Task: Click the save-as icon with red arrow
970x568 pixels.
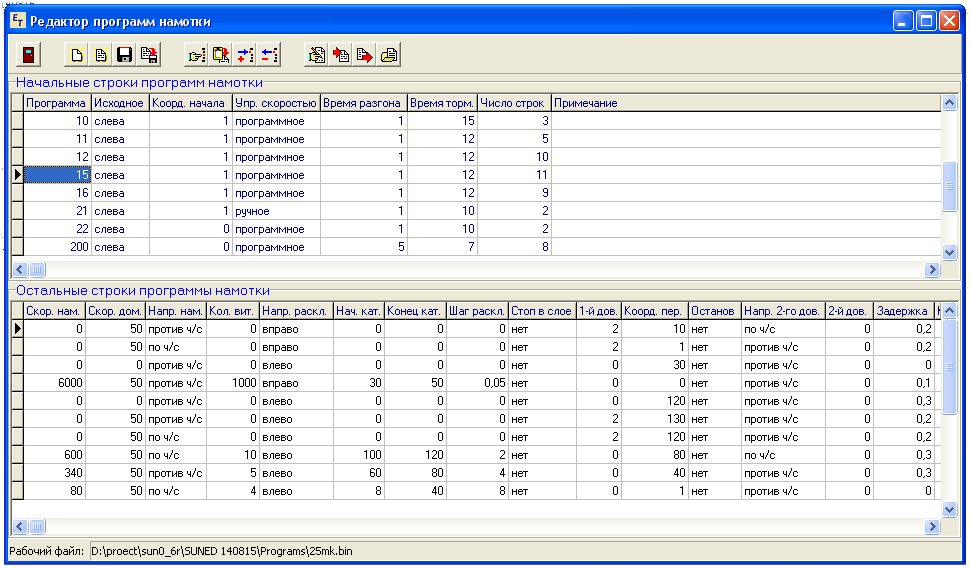Action: (149, 56)
